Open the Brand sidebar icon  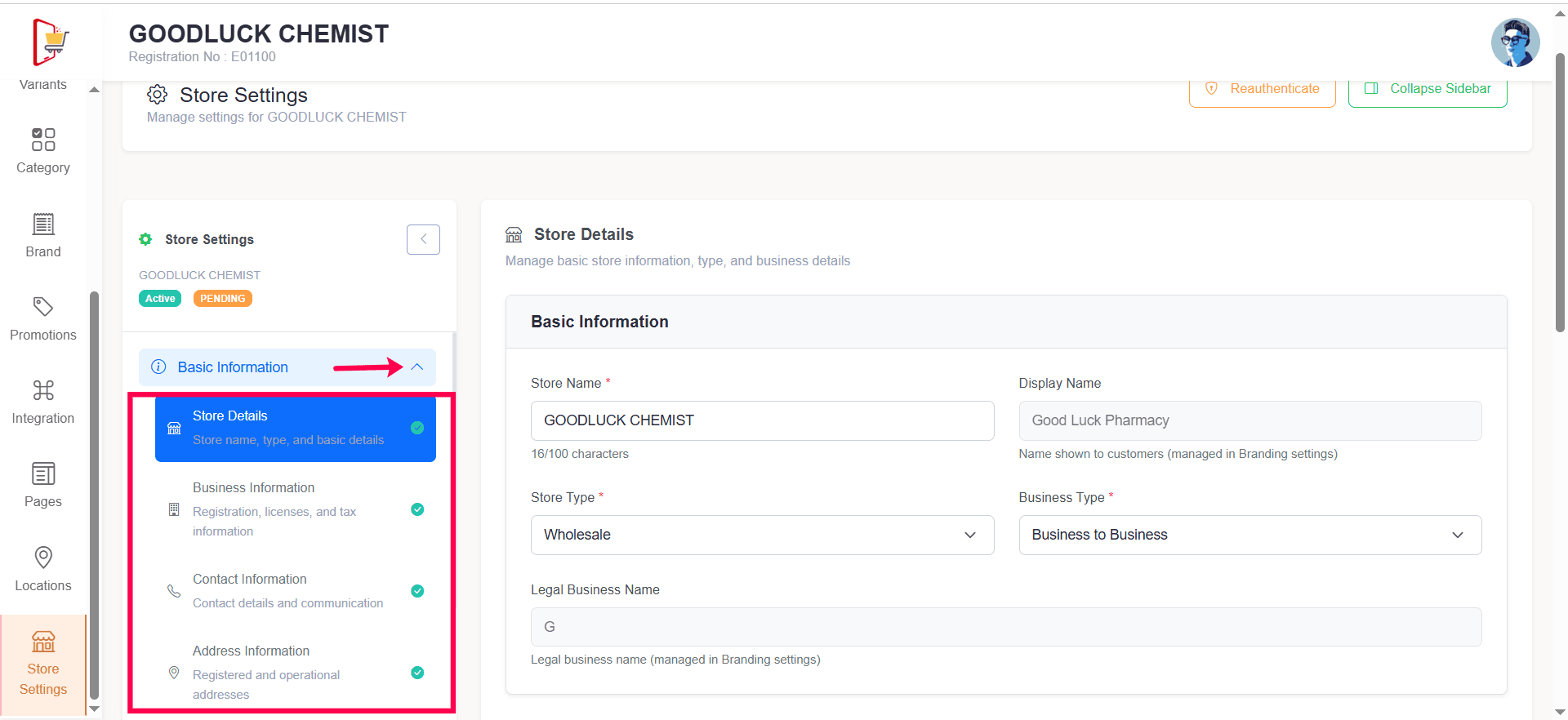(x=43, y=224)
